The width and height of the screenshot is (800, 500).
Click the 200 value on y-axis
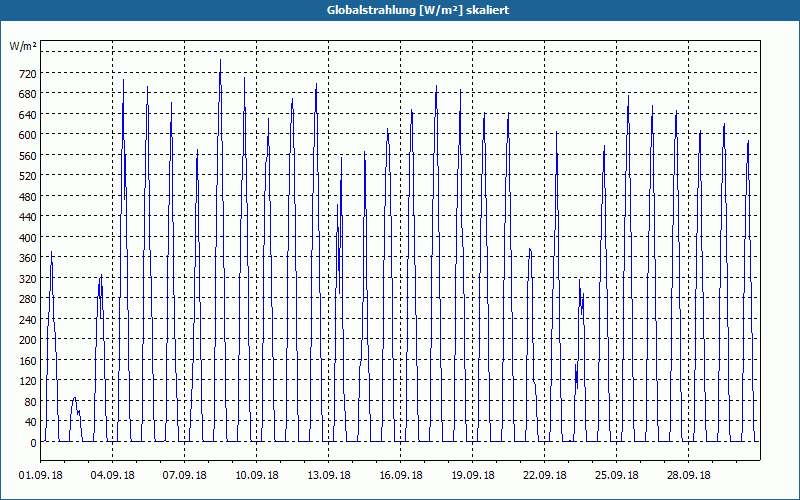click(x=28, y=340)
